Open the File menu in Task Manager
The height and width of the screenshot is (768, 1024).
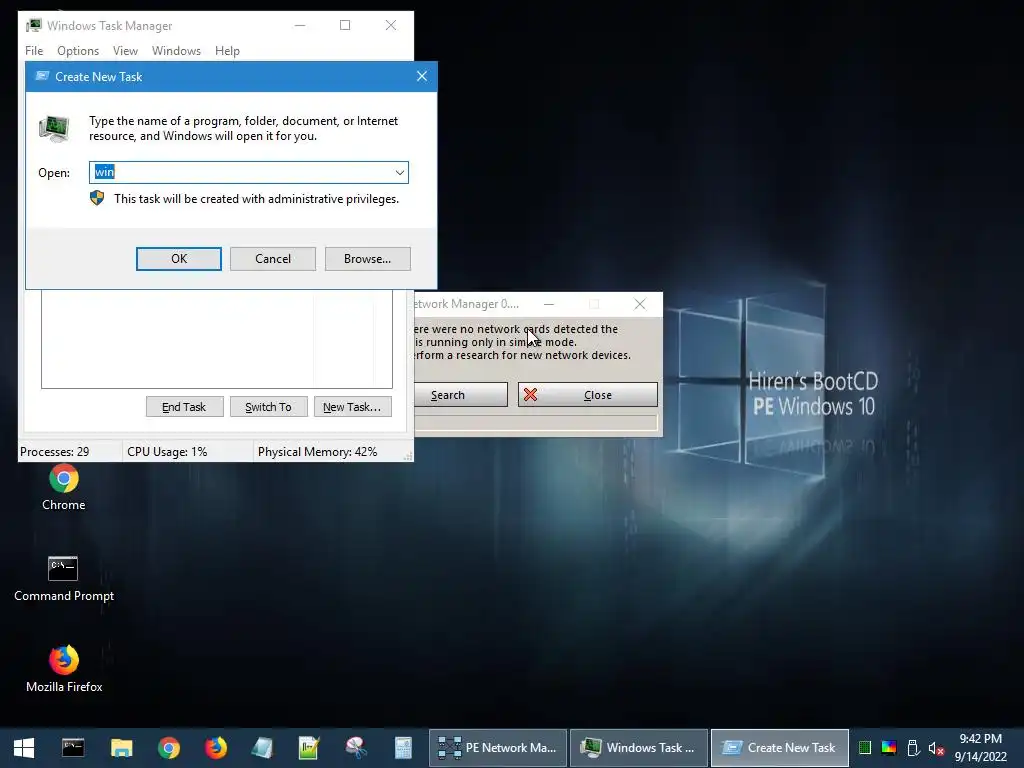point(34,51)
